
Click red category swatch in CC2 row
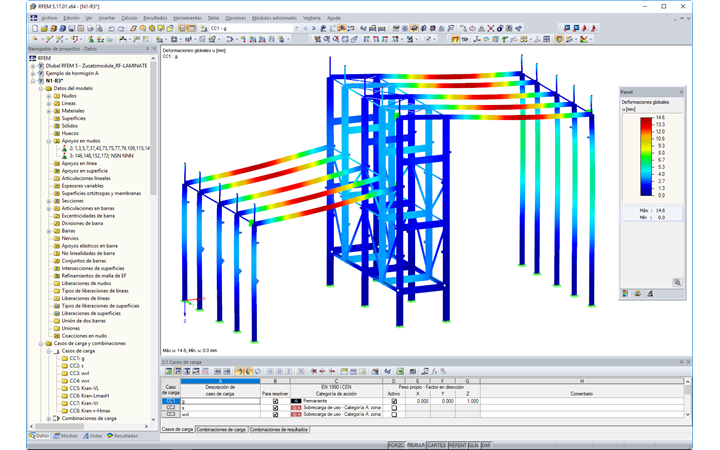click(296, 408)
